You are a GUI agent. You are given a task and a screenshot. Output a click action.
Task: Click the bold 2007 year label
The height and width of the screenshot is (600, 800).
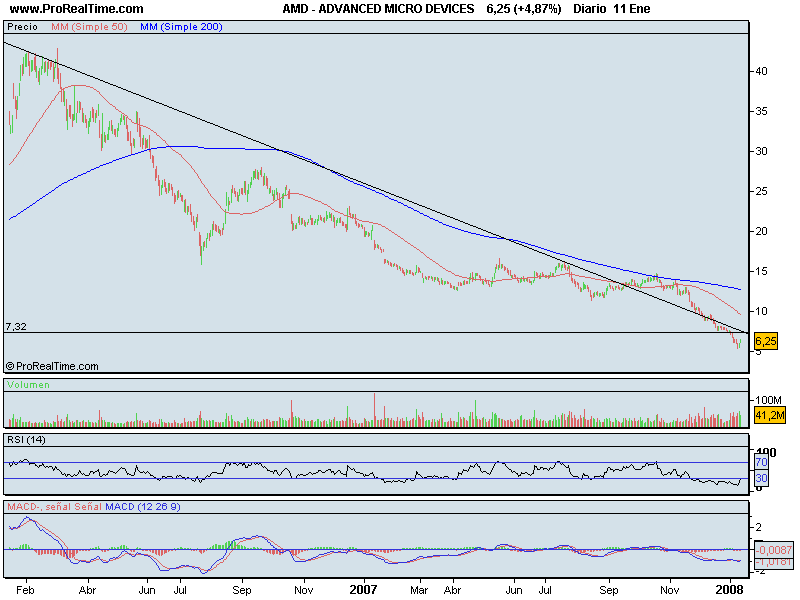363,590
